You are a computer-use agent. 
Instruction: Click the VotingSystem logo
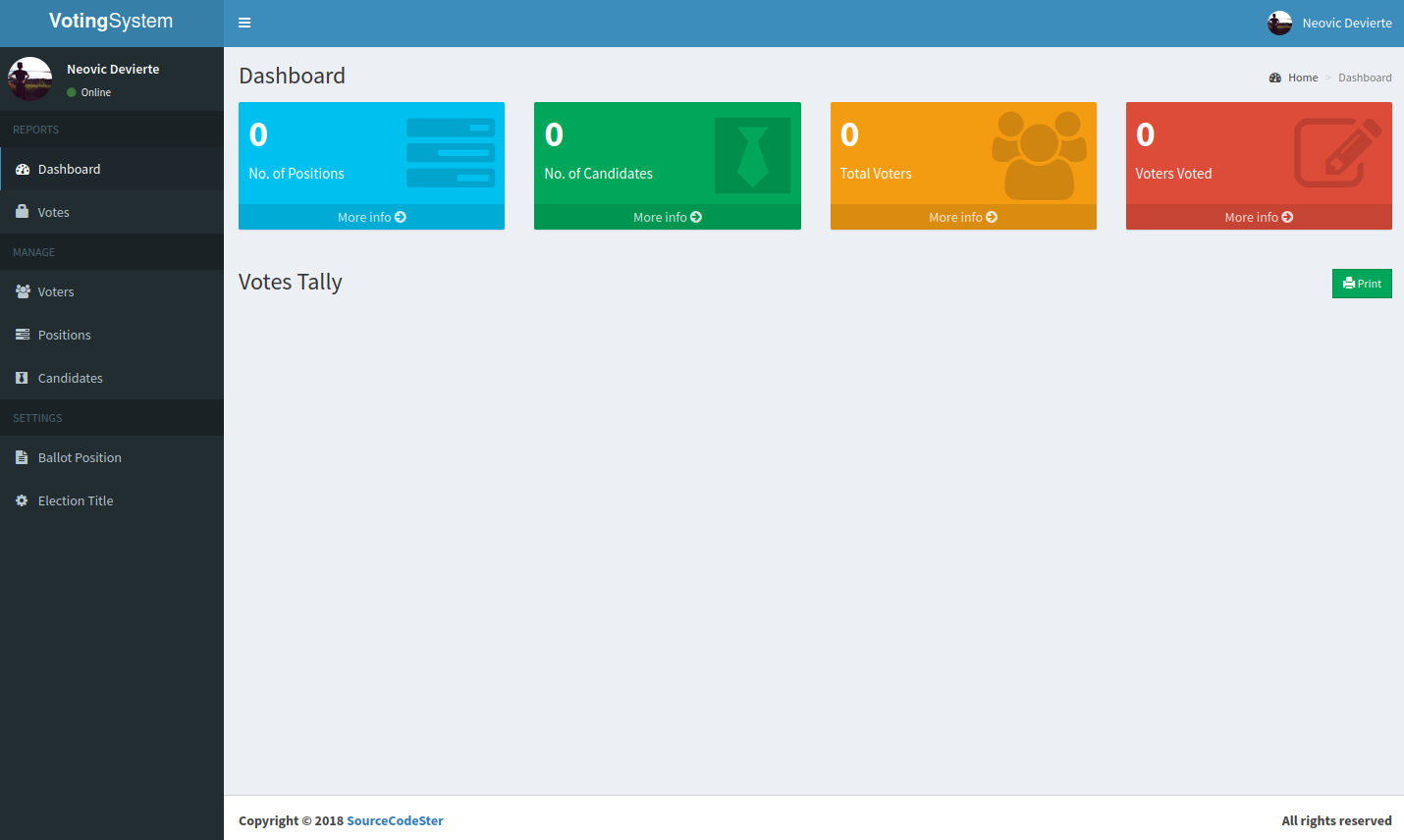111,22
